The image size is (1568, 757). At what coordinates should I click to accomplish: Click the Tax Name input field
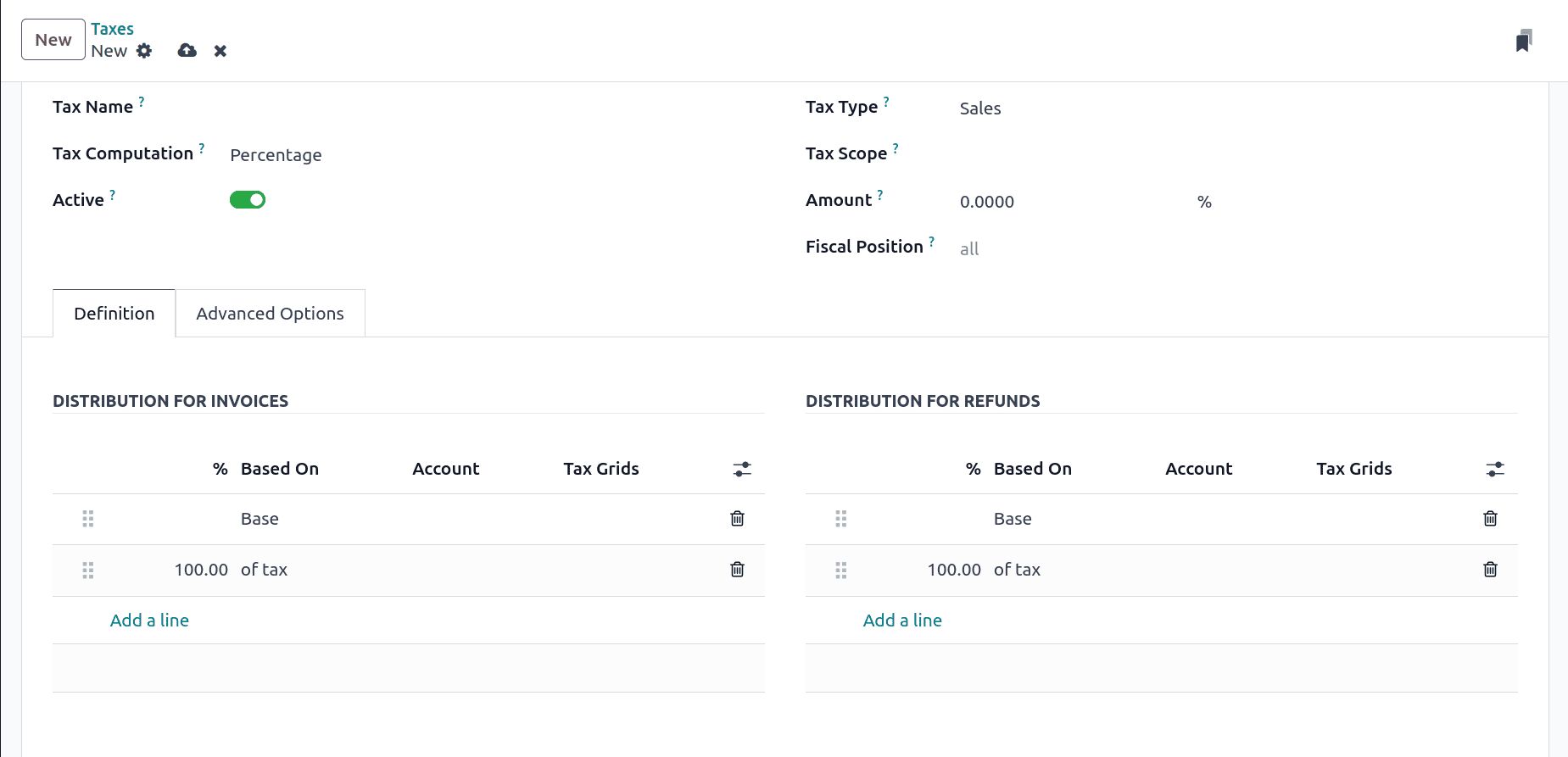coord(496,109)
